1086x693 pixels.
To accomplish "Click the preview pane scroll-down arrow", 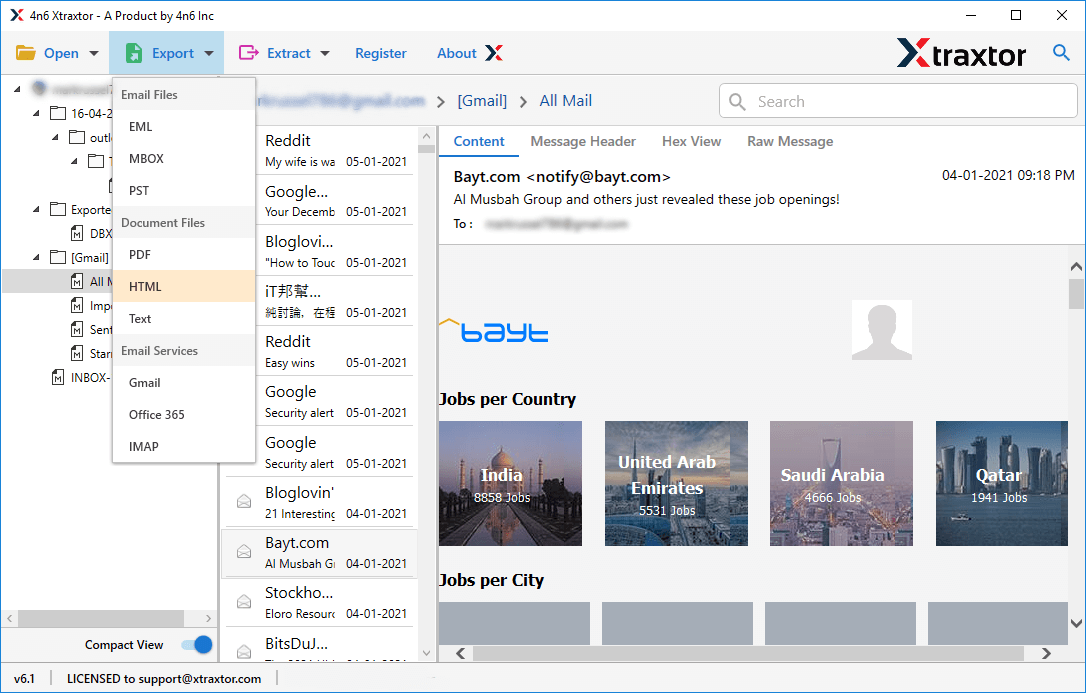I will (1076, 623).
